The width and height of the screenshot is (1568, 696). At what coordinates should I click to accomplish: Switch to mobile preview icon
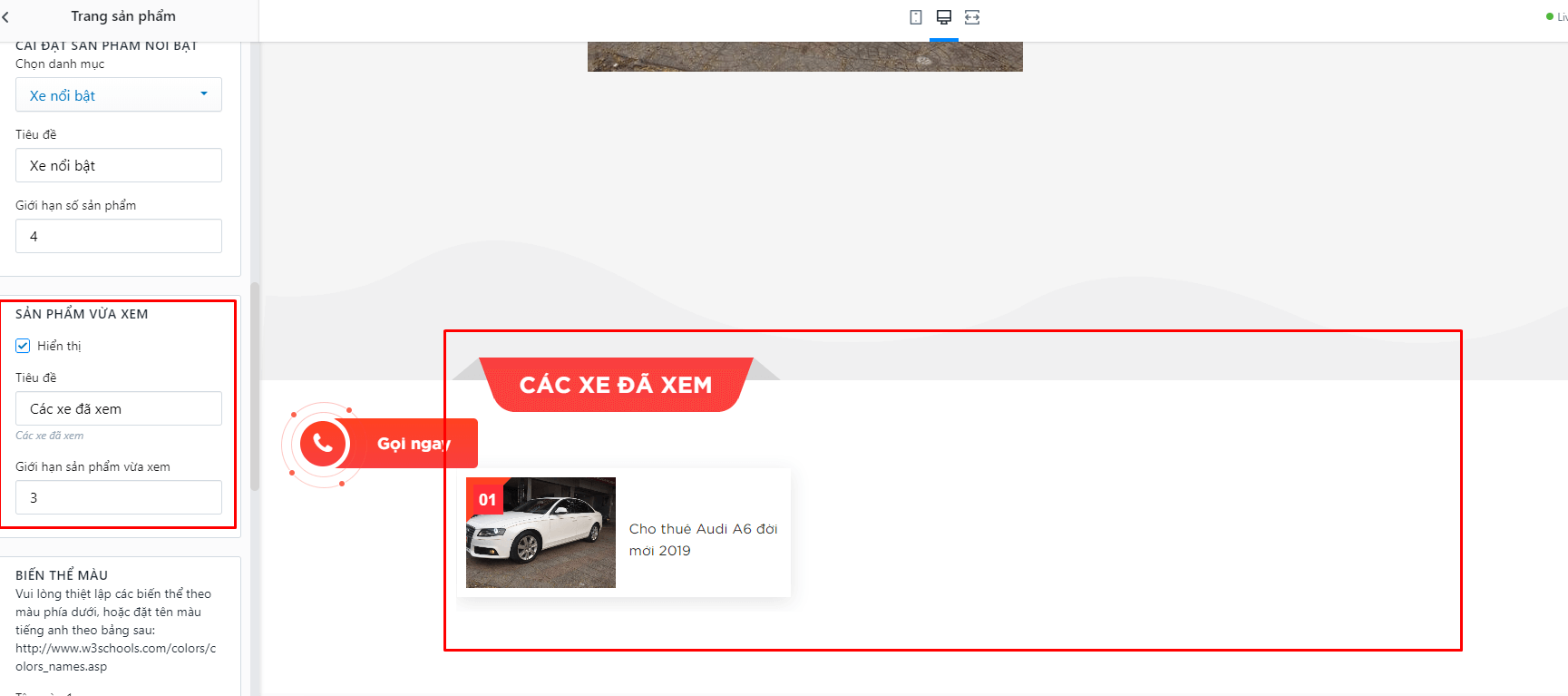pyautogui.click(x=916, y=17)
